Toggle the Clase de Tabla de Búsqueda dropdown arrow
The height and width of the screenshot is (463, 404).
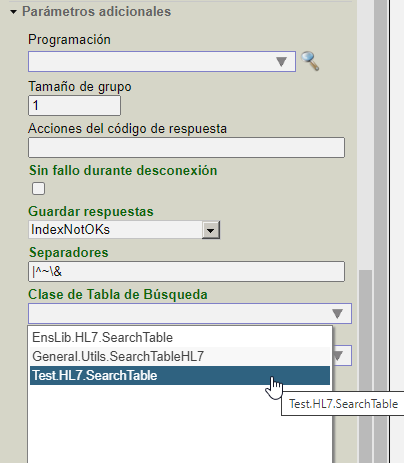338,314
